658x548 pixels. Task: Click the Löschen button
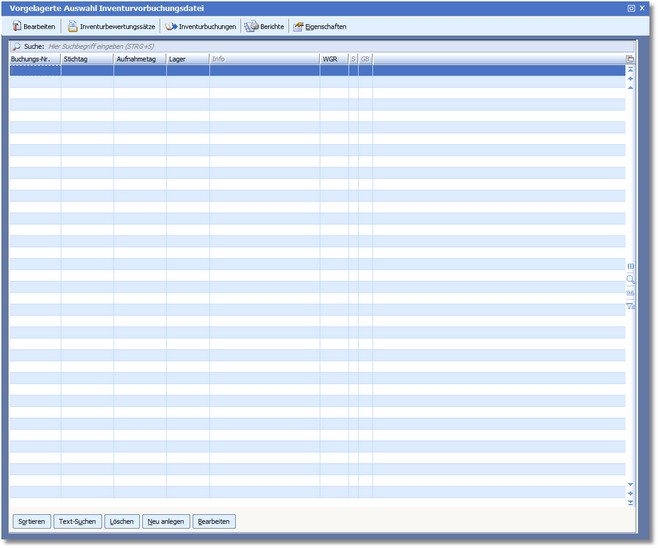122,521
